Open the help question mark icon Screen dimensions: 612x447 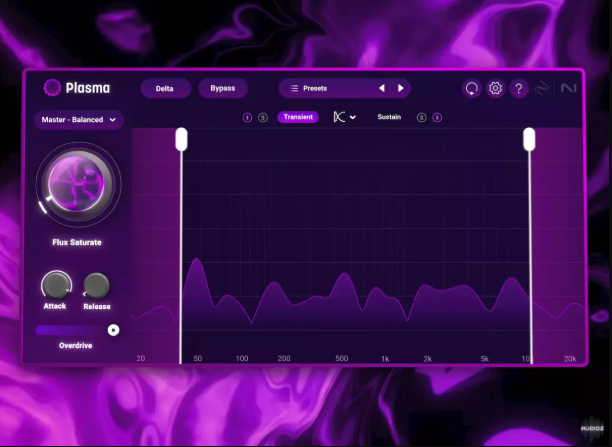pyautogui.click(x=519, y=89)
